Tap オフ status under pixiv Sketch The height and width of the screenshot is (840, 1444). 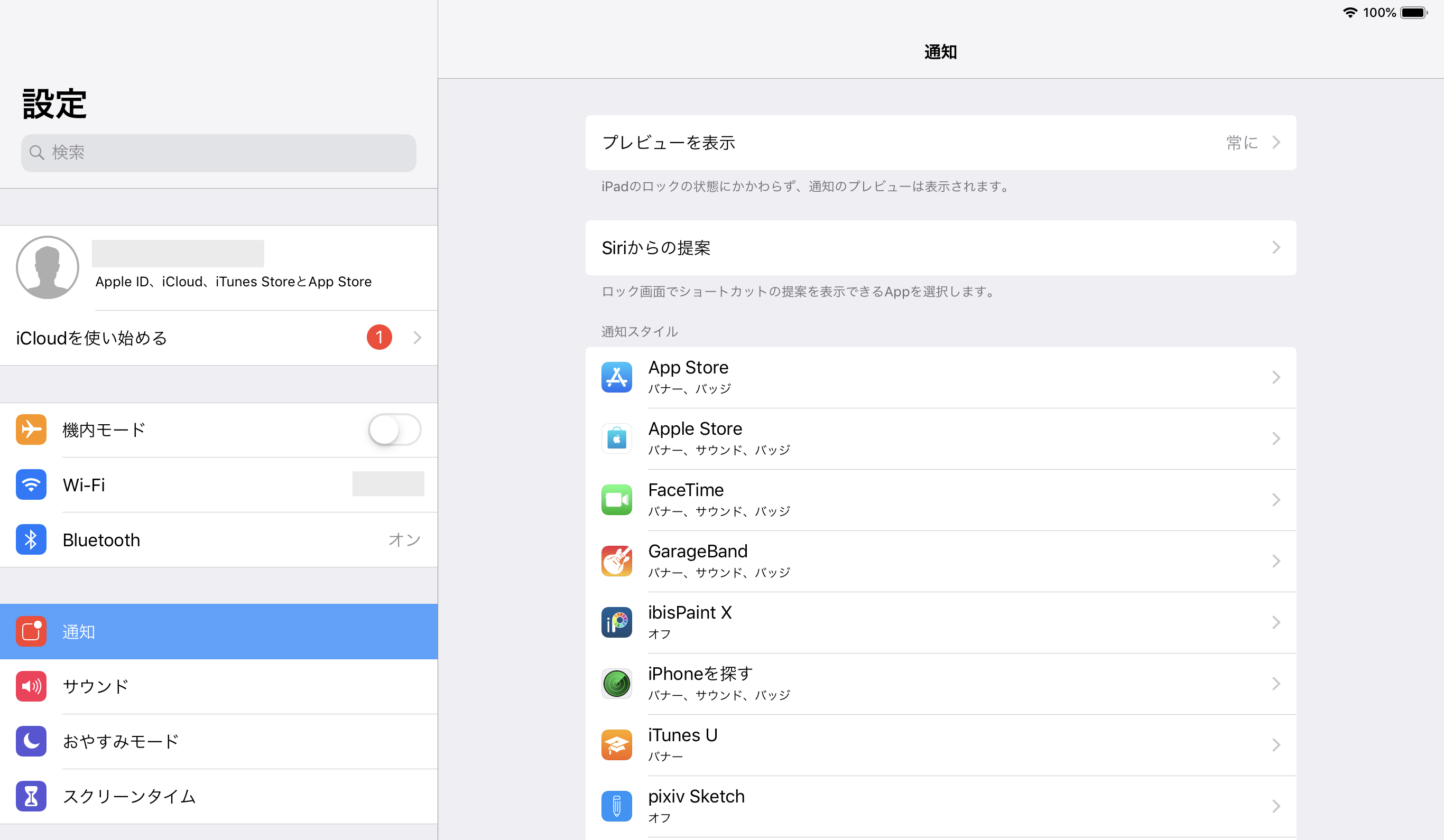[x=659, y=818]
